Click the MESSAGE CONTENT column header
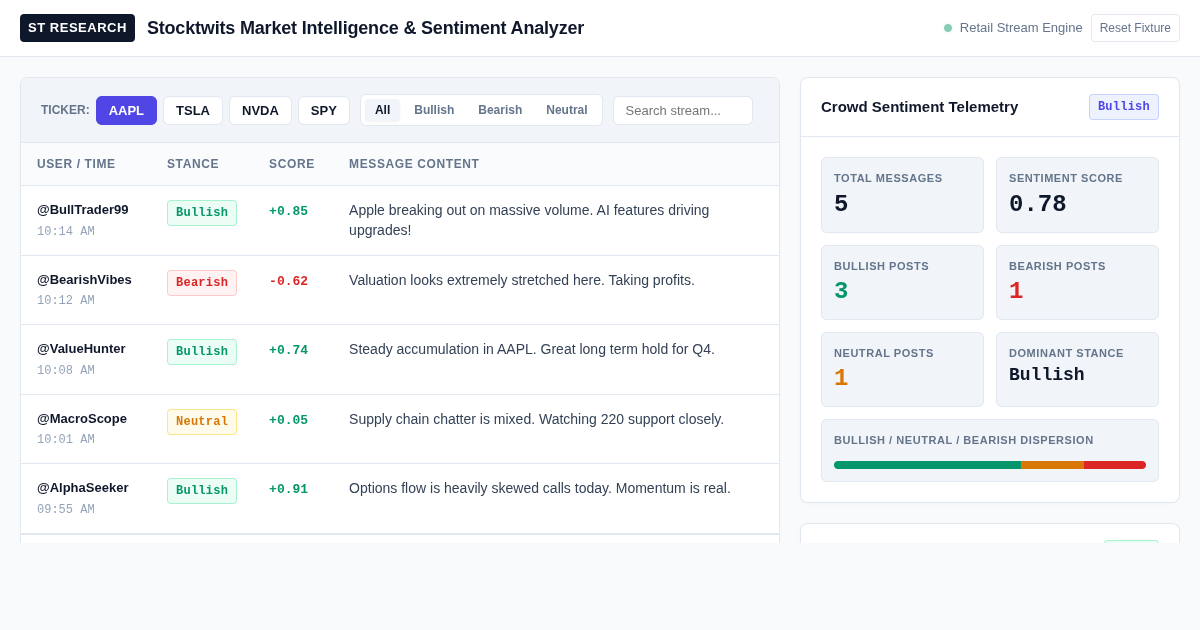The image size is (1200, 630). (x=414, y=164)
